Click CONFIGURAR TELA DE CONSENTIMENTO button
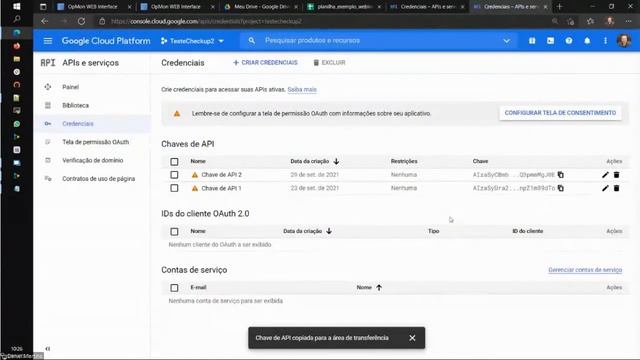This screenshot has height=360, width=640. [560, 113]
